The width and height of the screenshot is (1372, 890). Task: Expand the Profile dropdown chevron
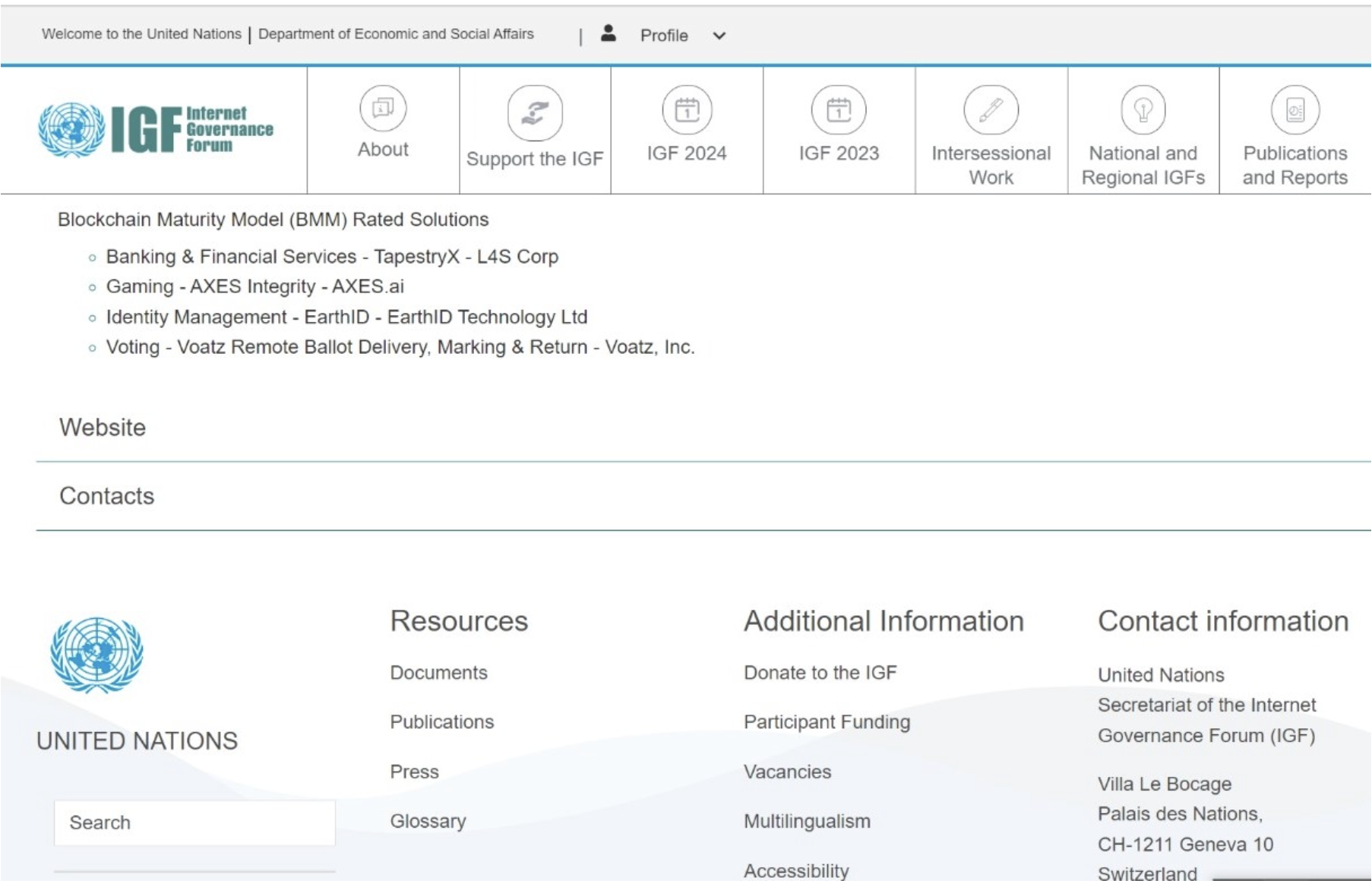click(x=719, y=36)
